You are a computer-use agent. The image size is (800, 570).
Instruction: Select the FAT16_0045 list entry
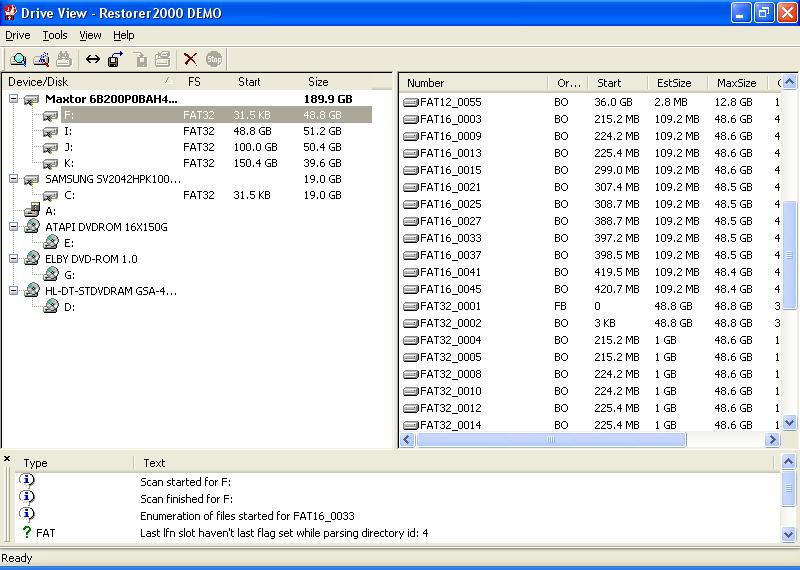(591, 289)
